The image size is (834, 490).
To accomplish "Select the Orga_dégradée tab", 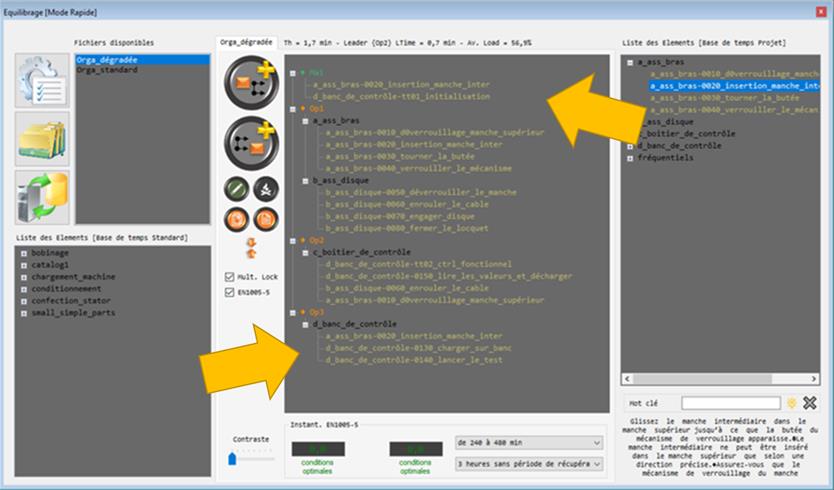I will 246,42.
